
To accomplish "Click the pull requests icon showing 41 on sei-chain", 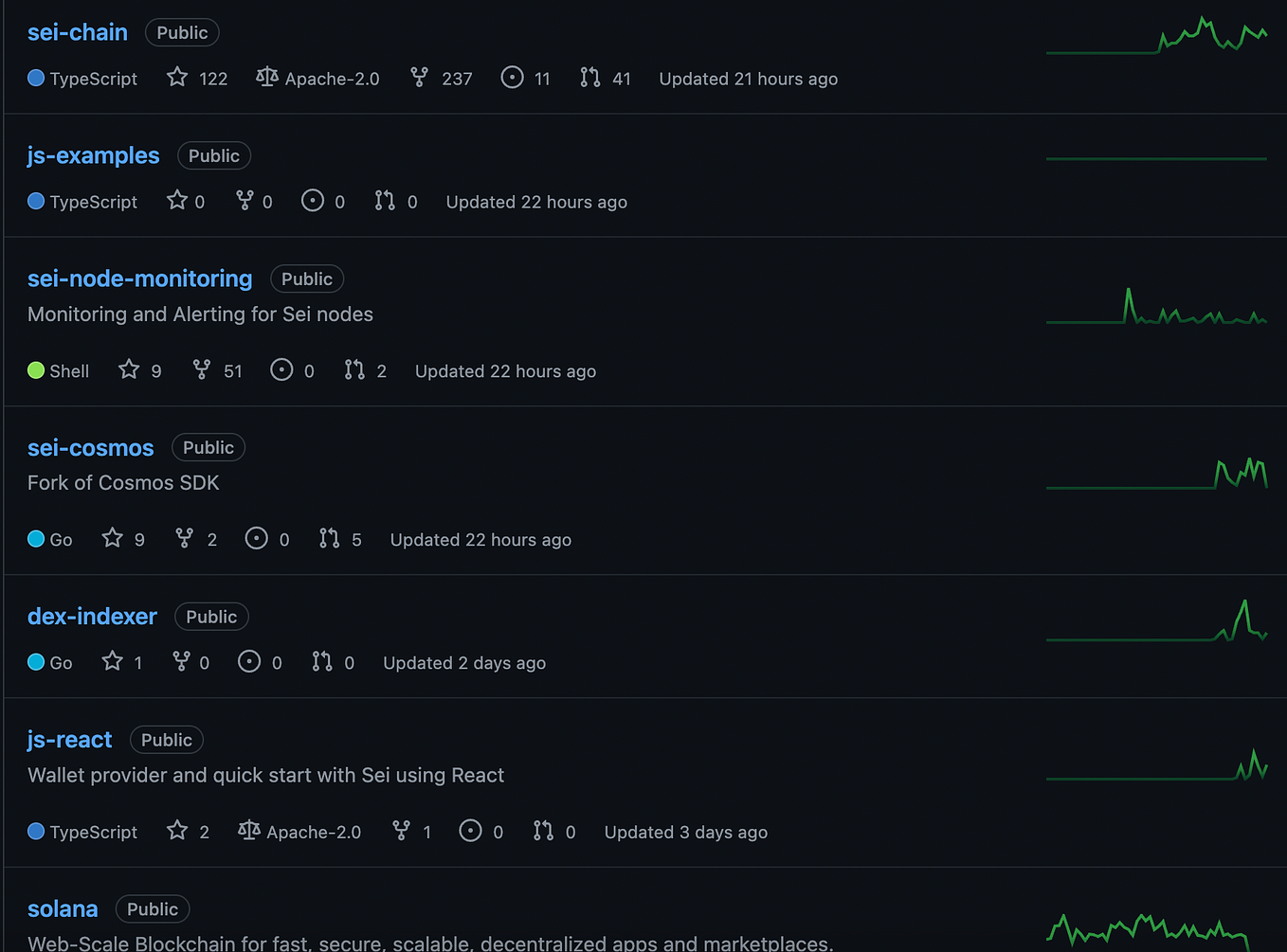I will pyautogui.click(x=589, y=79).
